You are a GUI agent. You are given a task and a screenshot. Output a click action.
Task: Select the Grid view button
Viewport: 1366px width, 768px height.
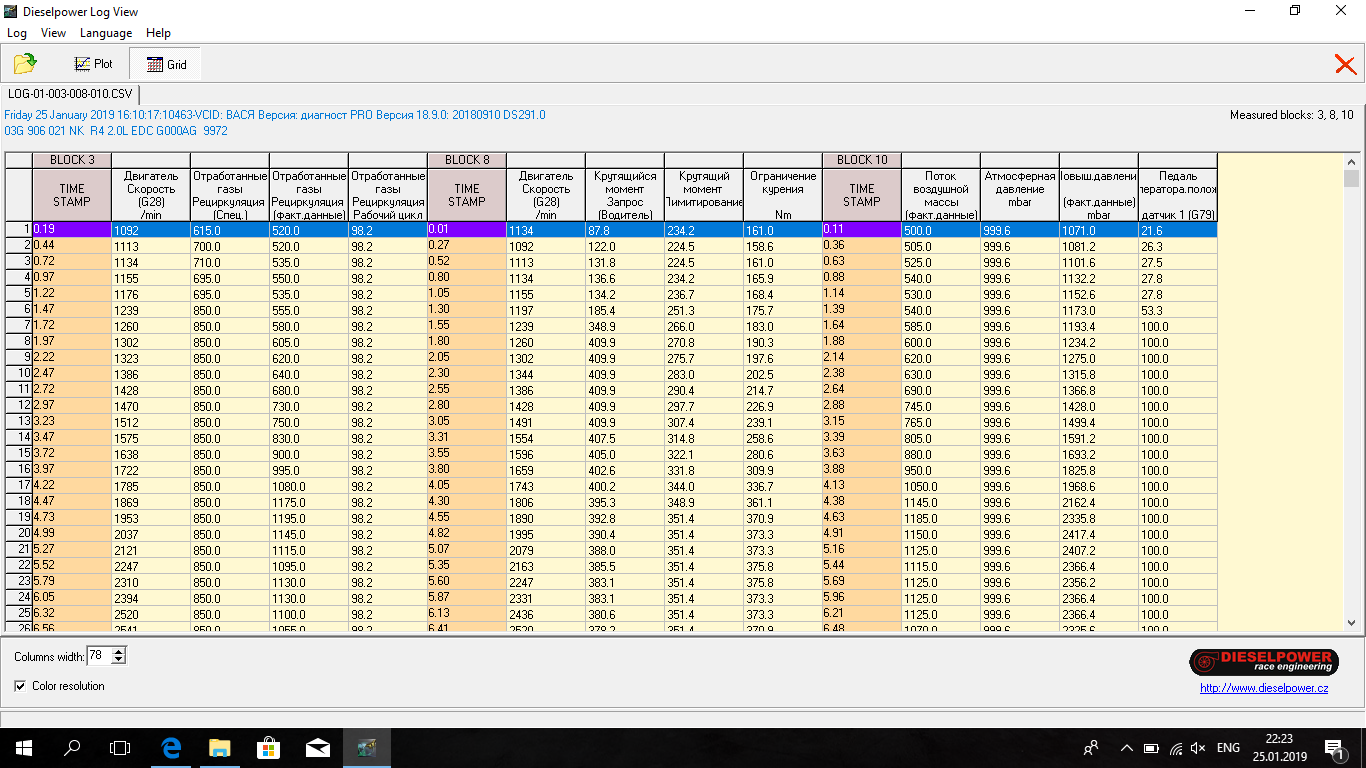[166, 64]
